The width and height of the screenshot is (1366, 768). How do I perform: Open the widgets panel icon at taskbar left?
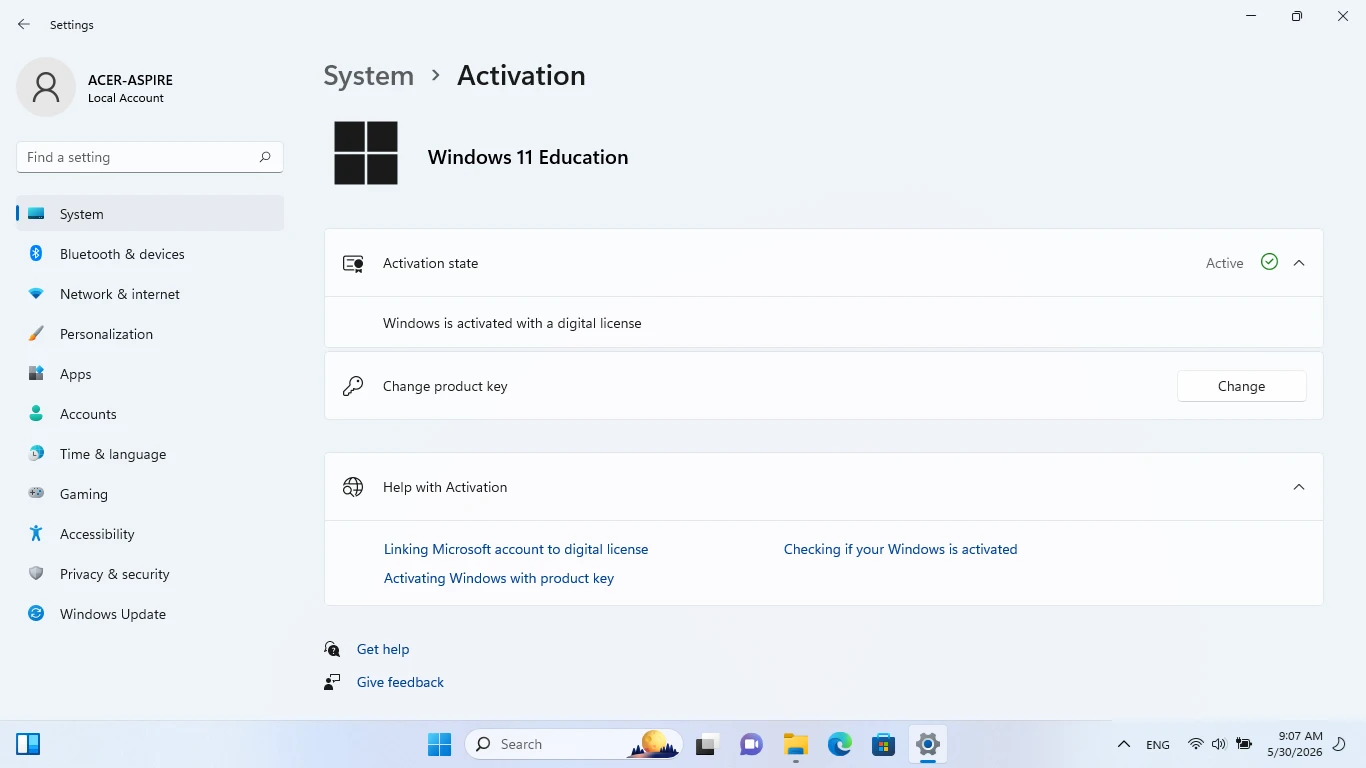[28, 744]
